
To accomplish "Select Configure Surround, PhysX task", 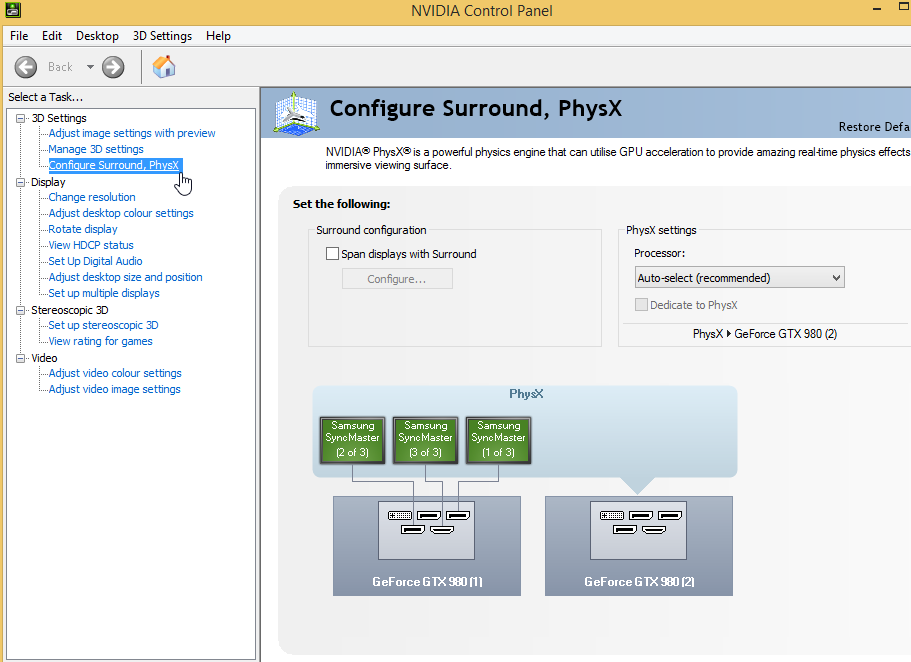I will coord(114,165).
